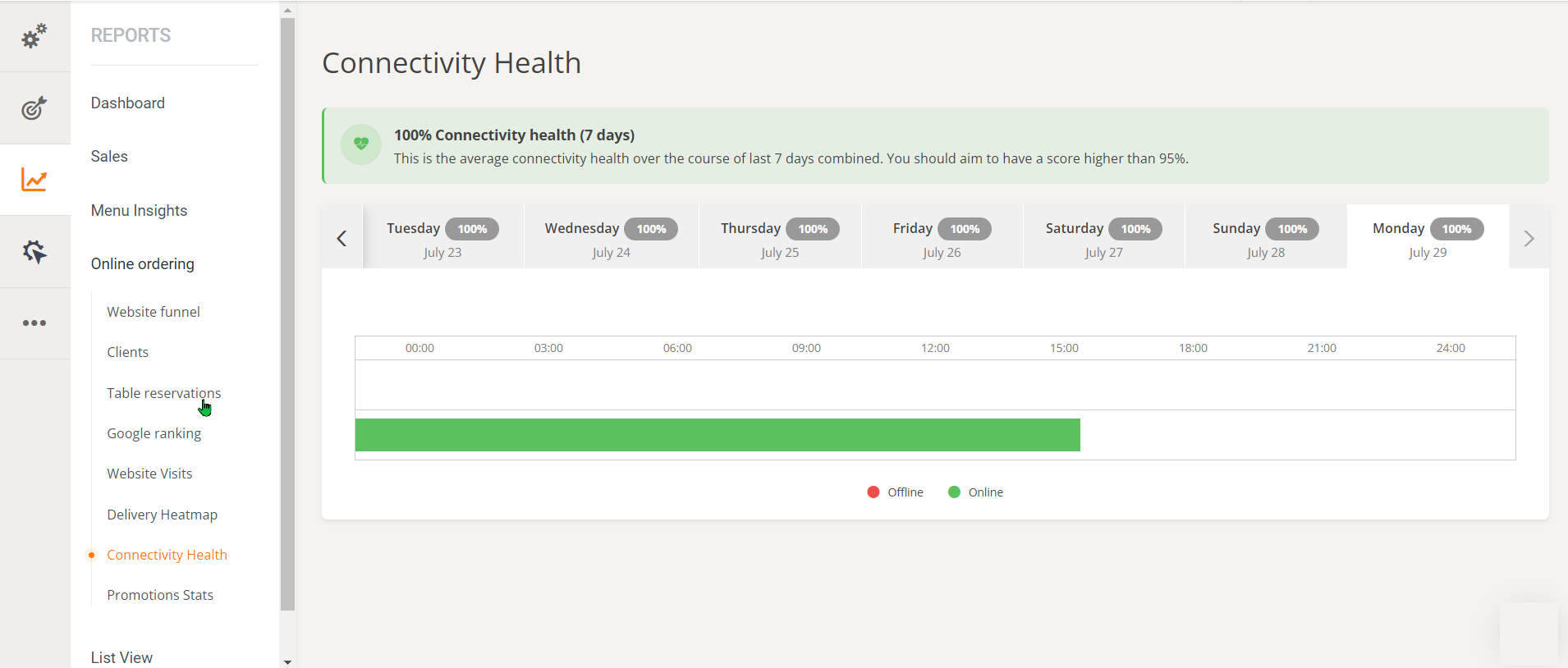Image resolution: width=1568 pixels, height=668 pixels.
Task: Open the three-dots more icon
Action: pos(34,323)
